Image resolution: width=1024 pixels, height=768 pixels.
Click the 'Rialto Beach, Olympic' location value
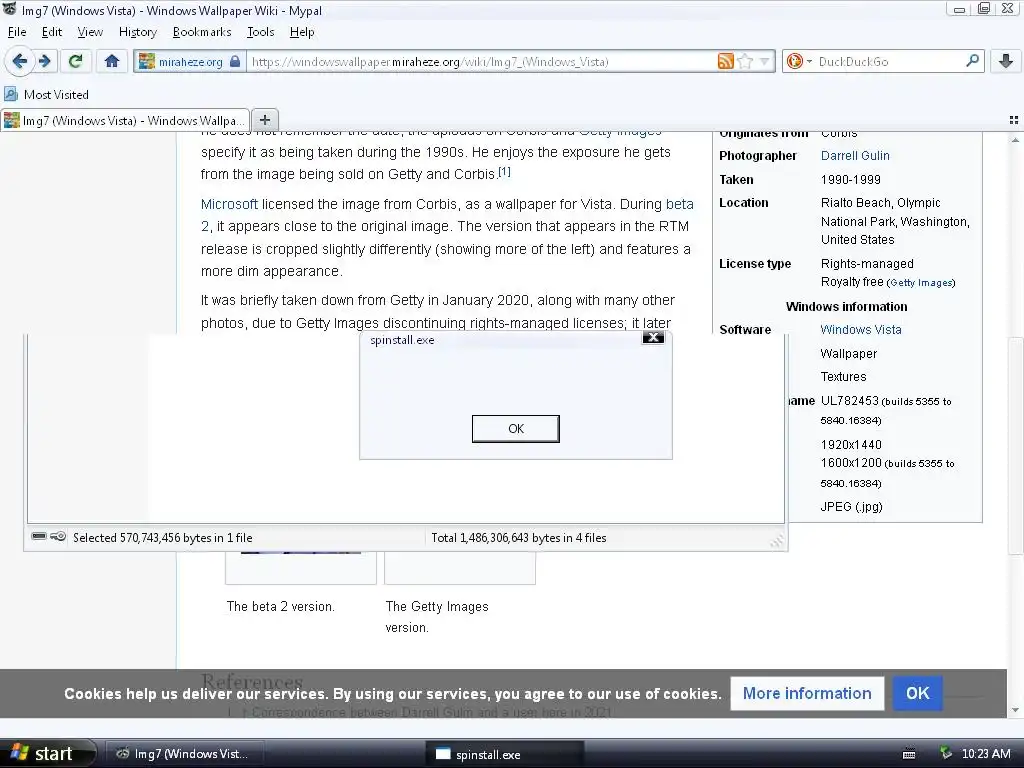[x=880, y=202]
